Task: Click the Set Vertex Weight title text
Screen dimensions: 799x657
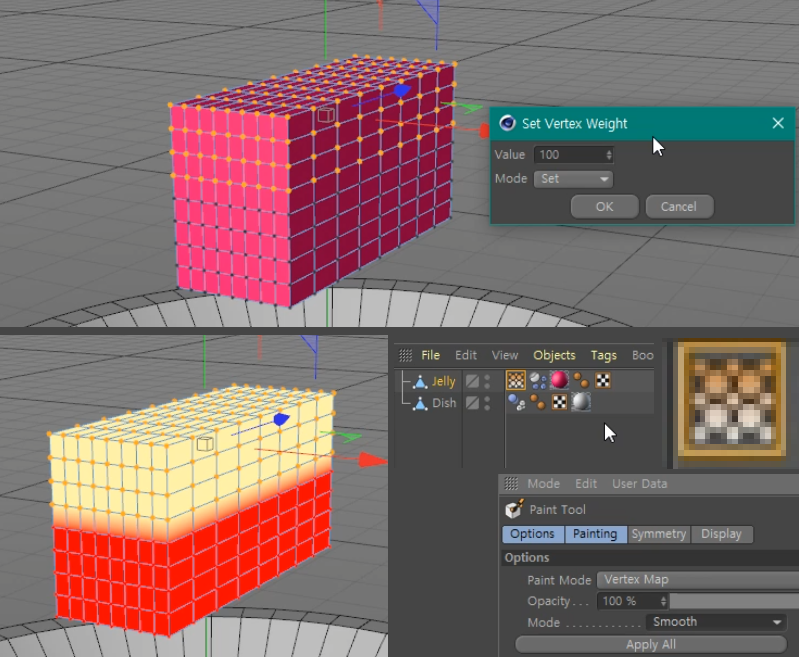Action: [574, 124]
